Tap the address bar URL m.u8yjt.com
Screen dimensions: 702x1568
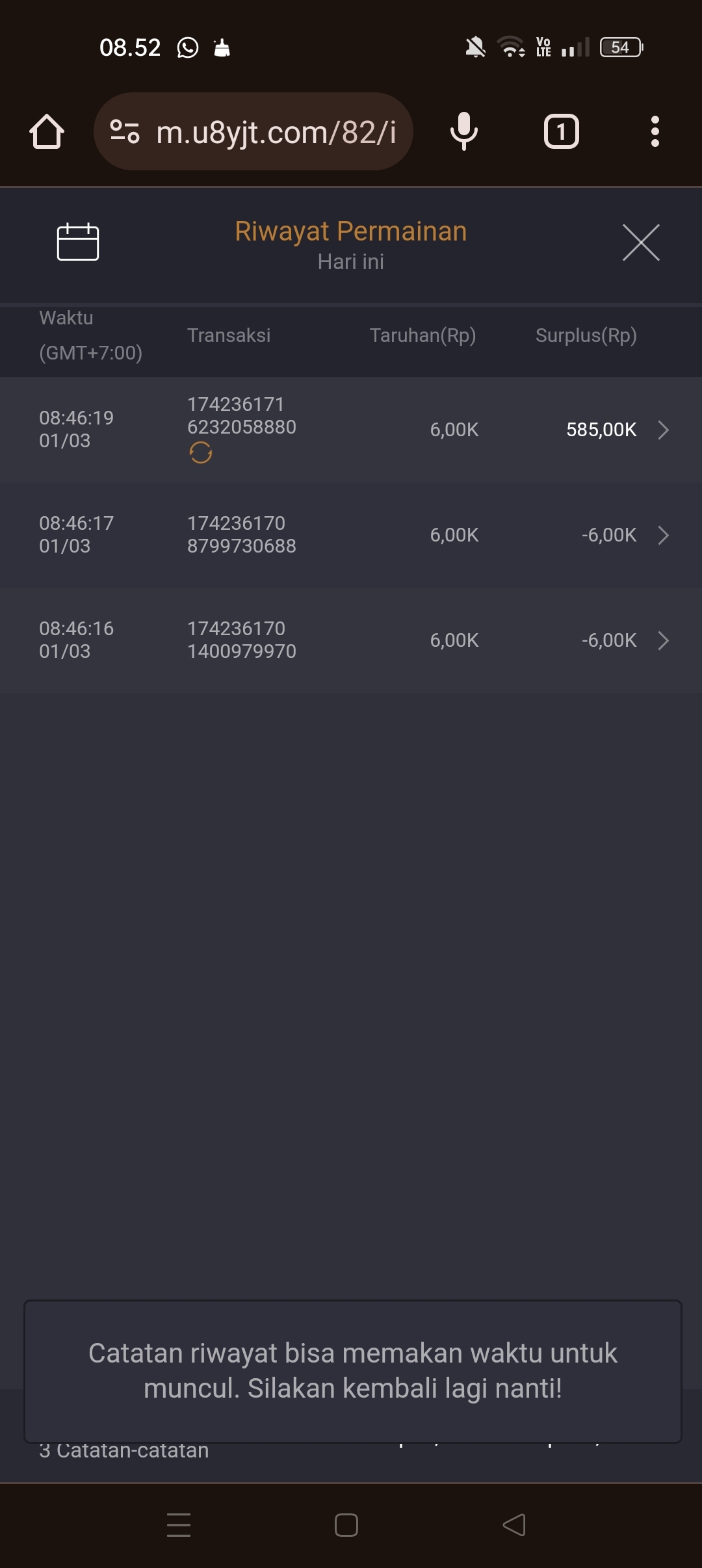pos(276,132)
